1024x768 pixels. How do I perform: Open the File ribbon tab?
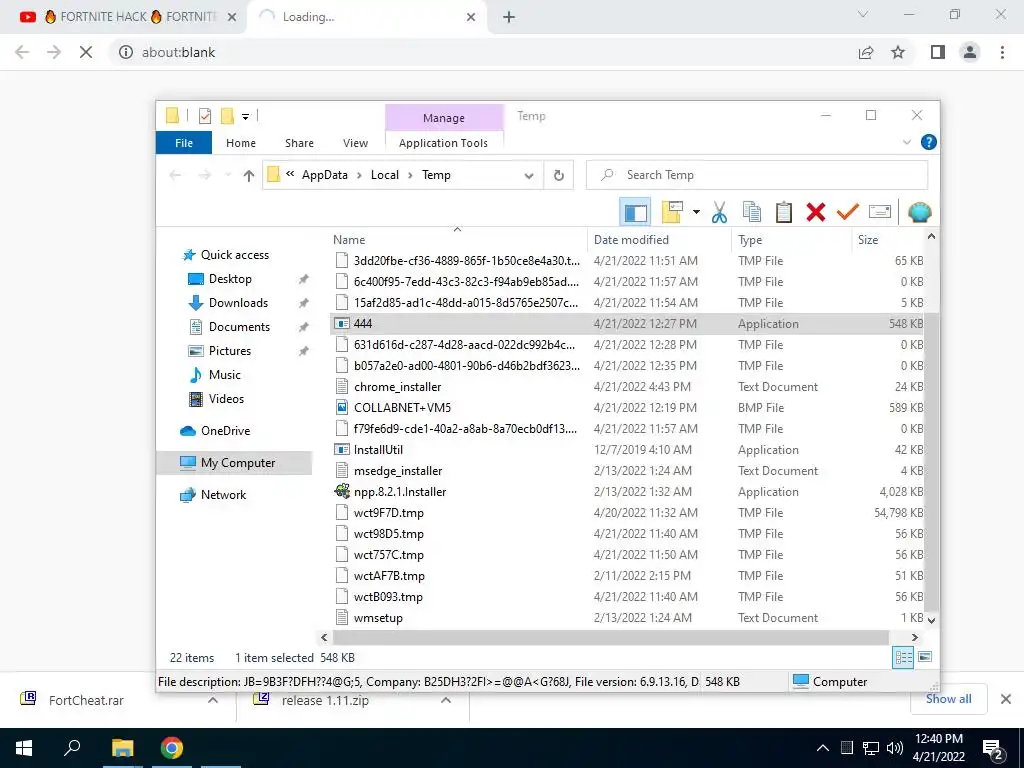pos(184,142)
